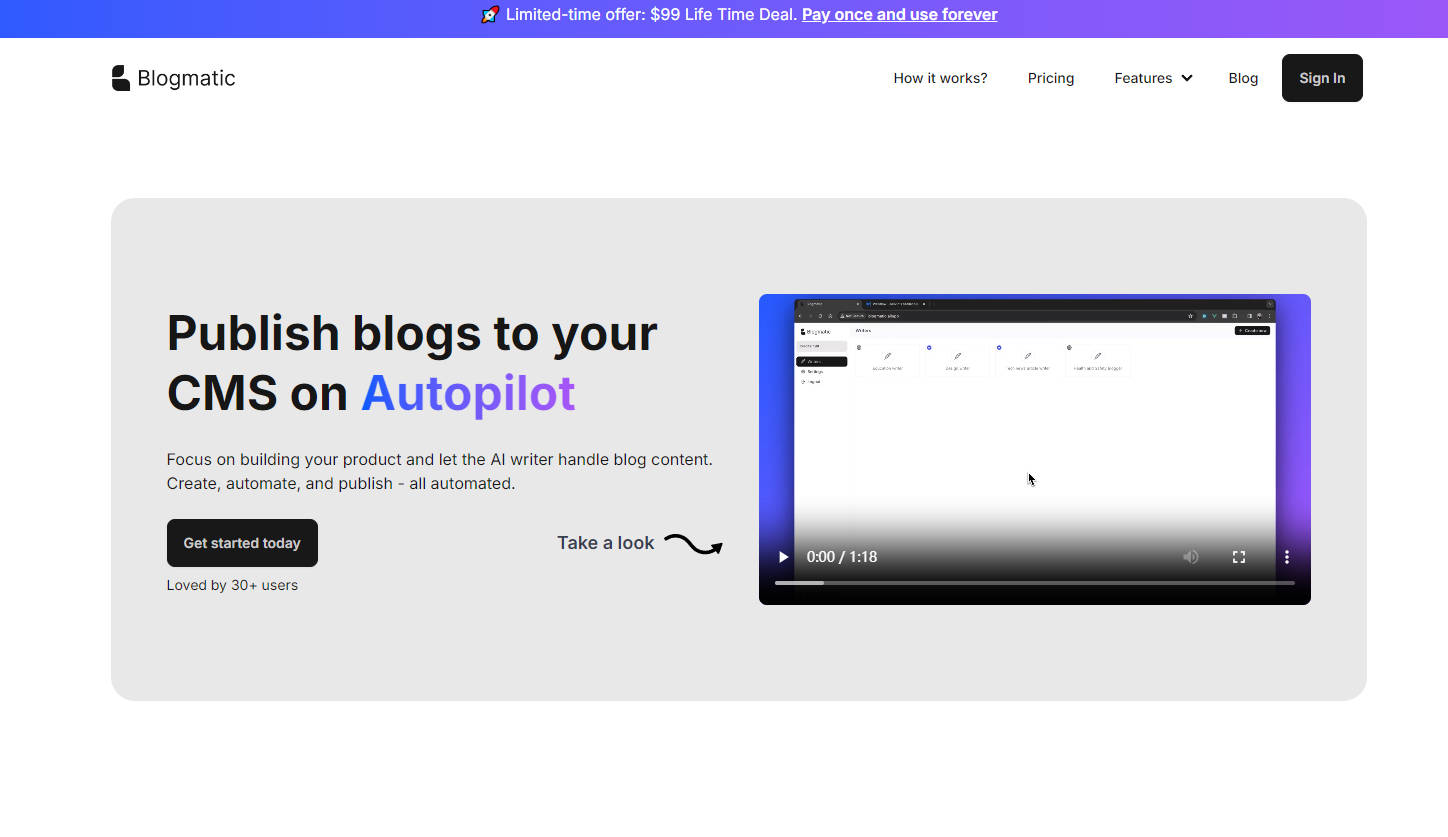Viewport: 1448px width, 837px height.
Task: Click the squiggly arrow beside Take a look
Action: point(693,544)
